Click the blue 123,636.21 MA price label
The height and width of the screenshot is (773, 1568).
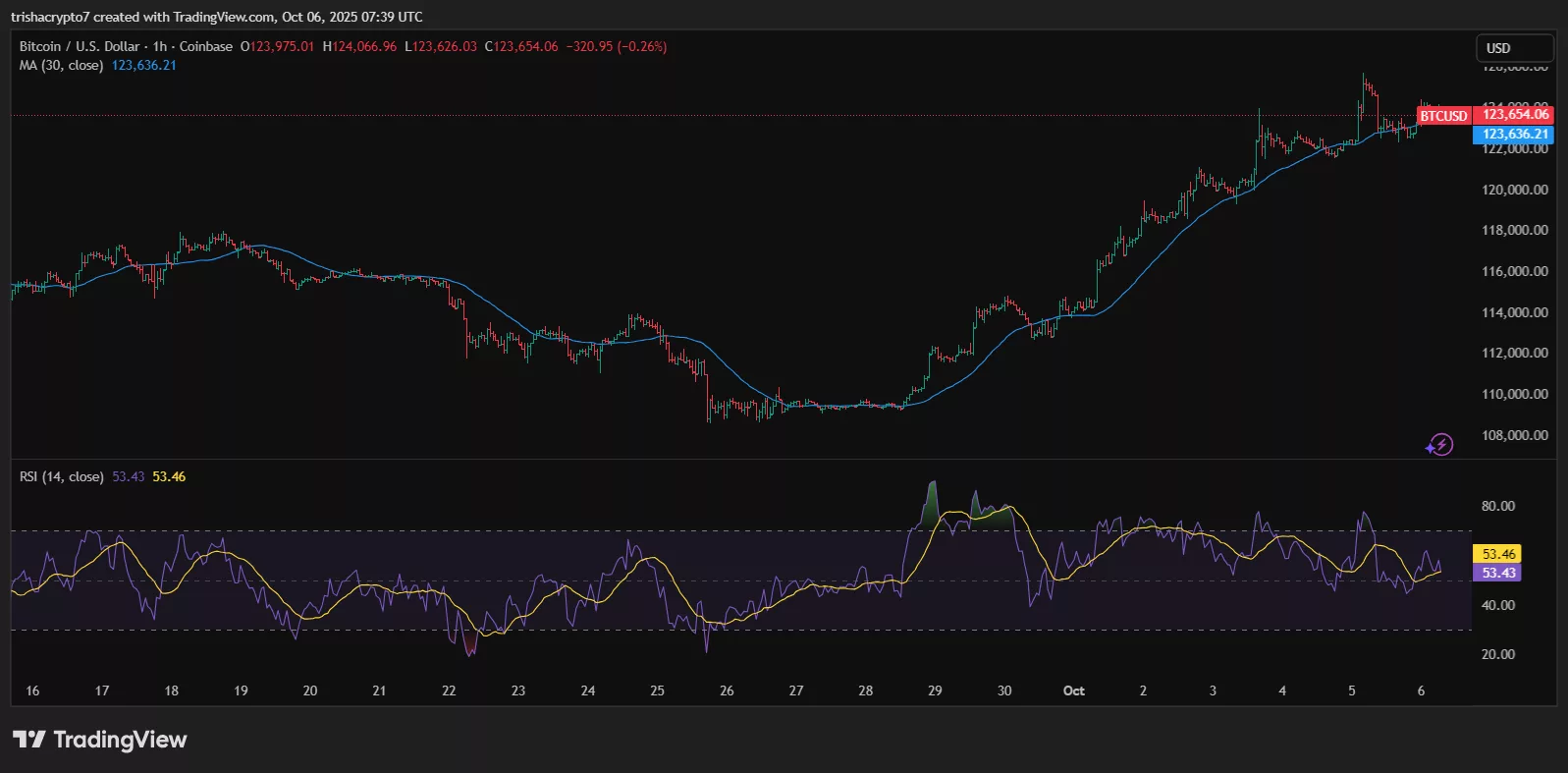tap(1514, 135)
